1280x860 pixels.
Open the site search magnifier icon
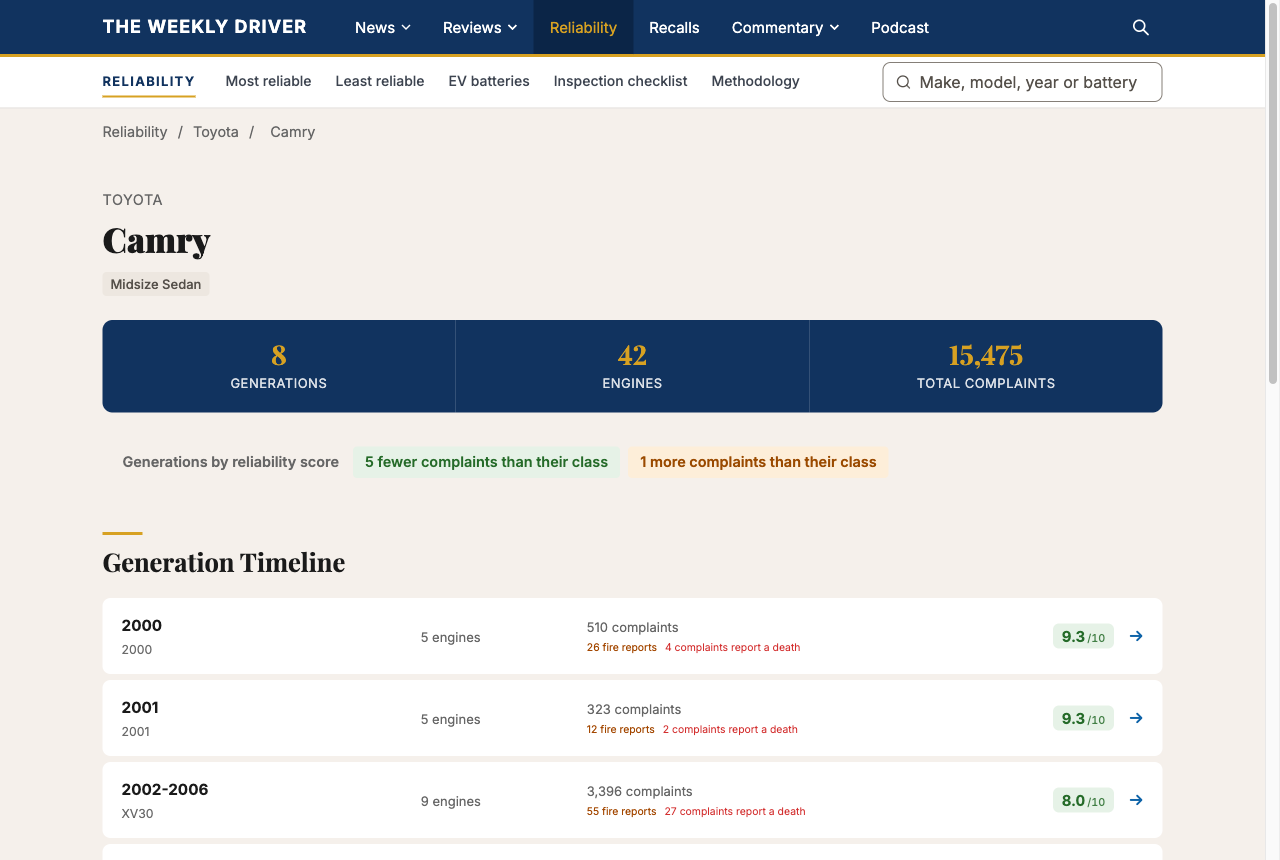coord(1140,27)
